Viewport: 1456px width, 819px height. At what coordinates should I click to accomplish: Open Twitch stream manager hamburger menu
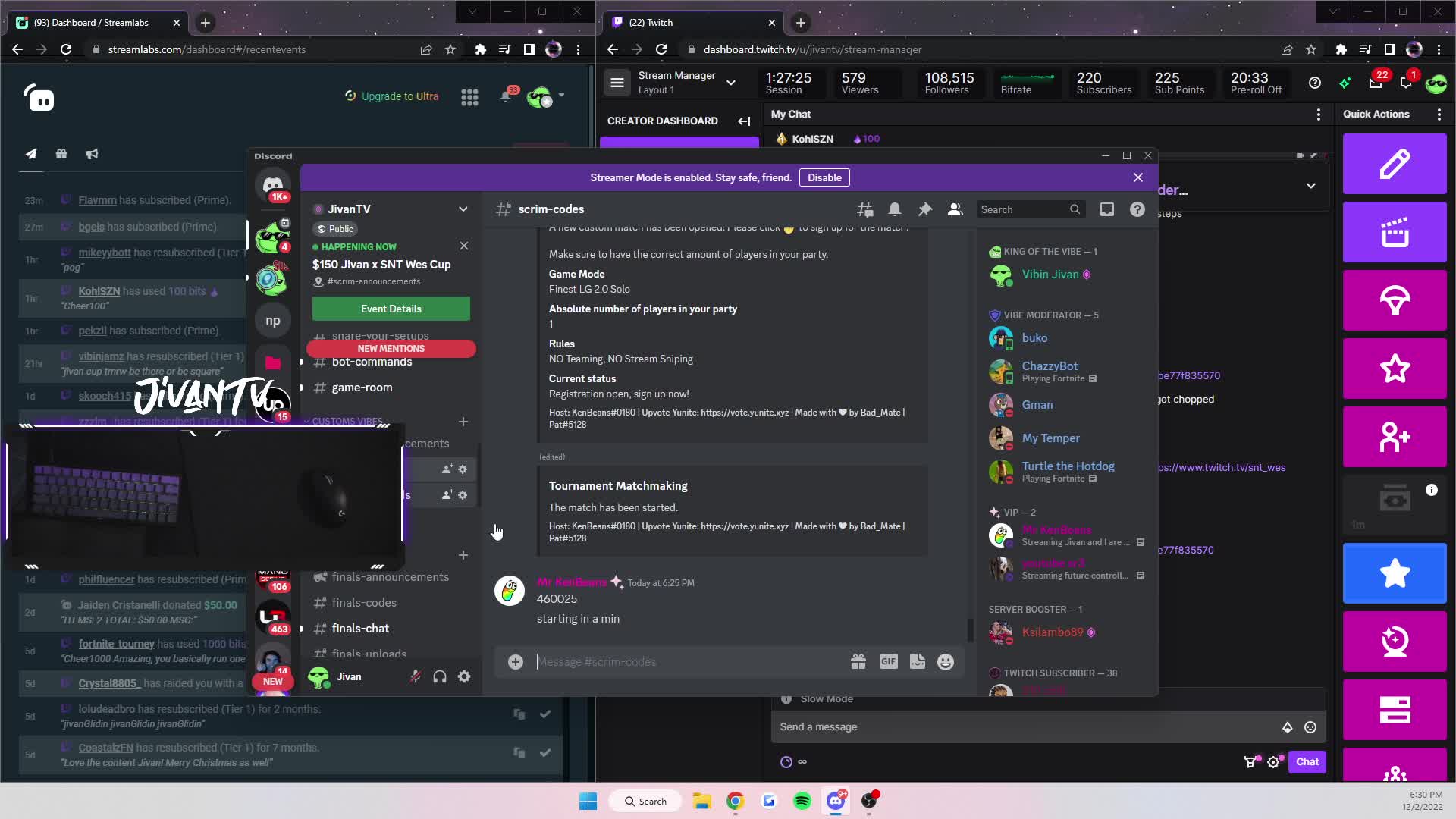click(617, 83)
